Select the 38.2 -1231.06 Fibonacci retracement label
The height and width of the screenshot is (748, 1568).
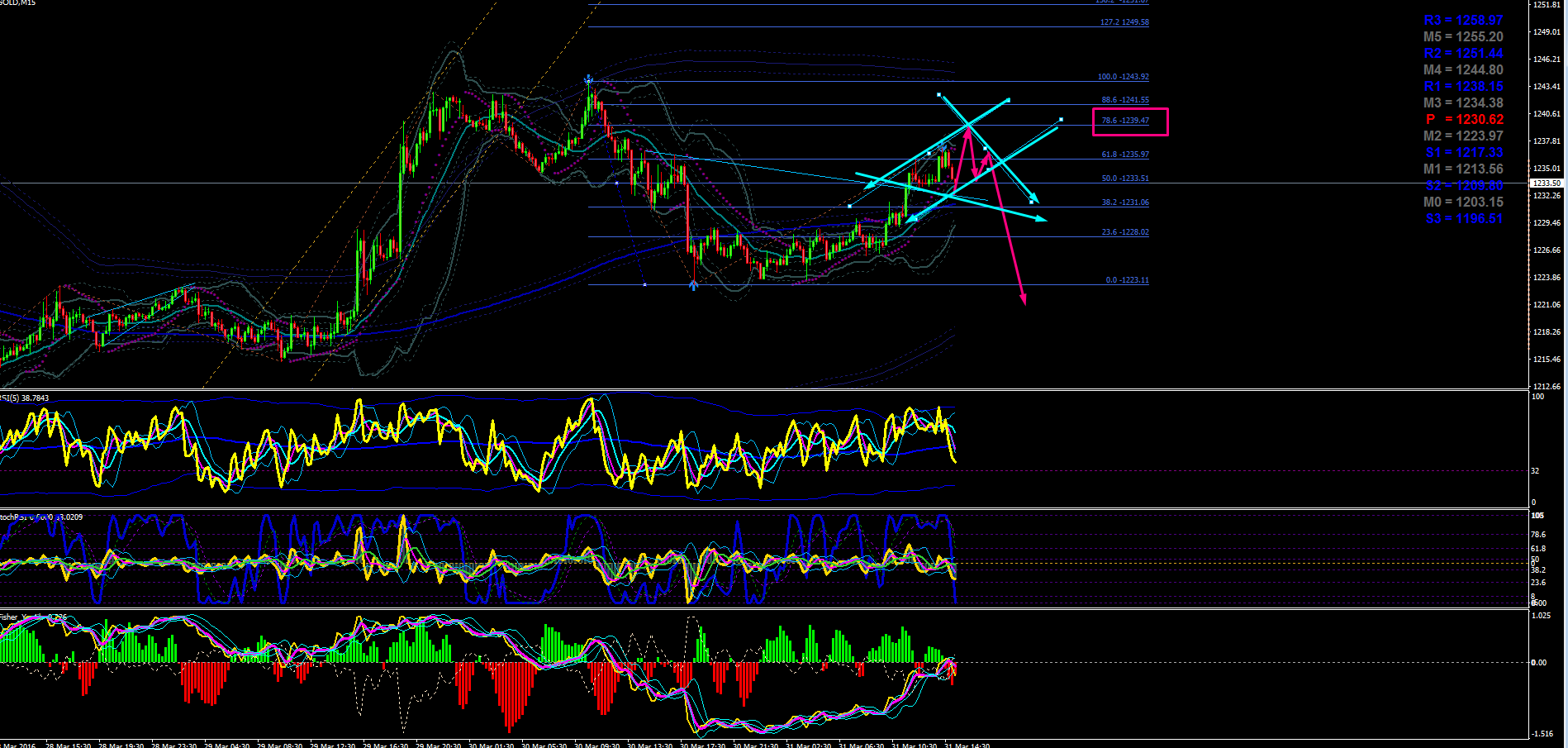coord(1125,202)
